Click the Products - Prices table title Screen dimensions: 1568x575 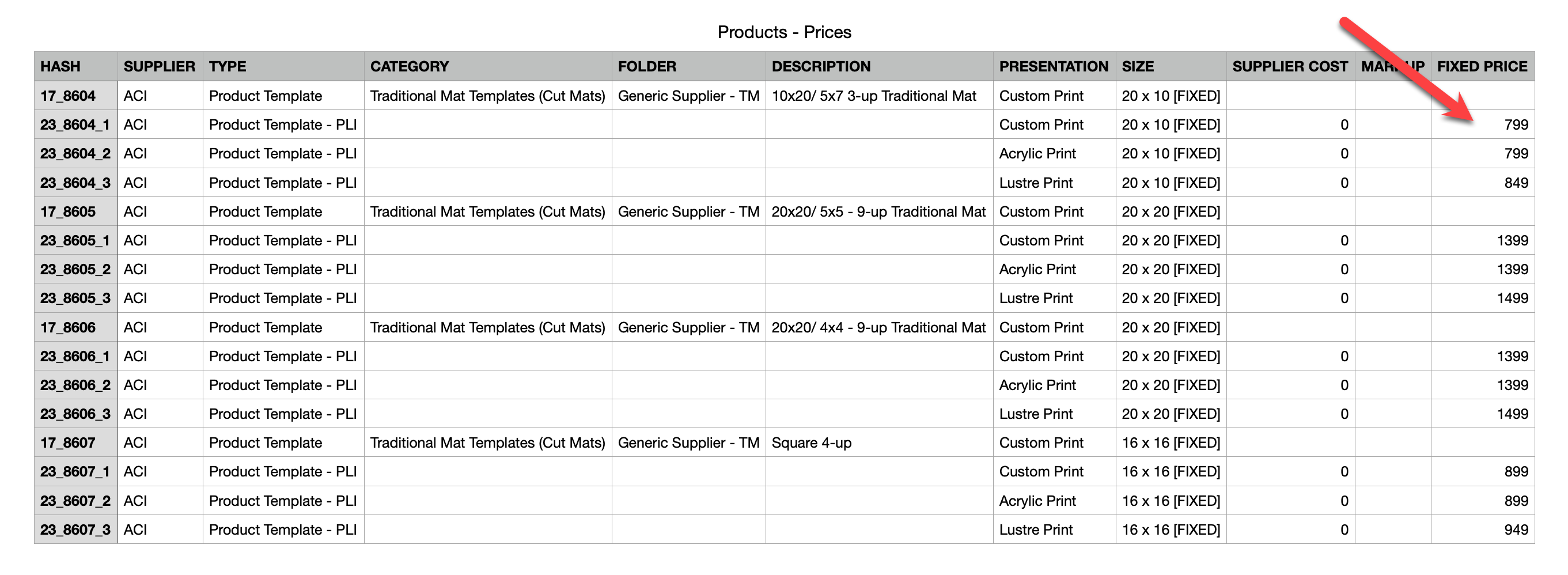coord(784,32)
